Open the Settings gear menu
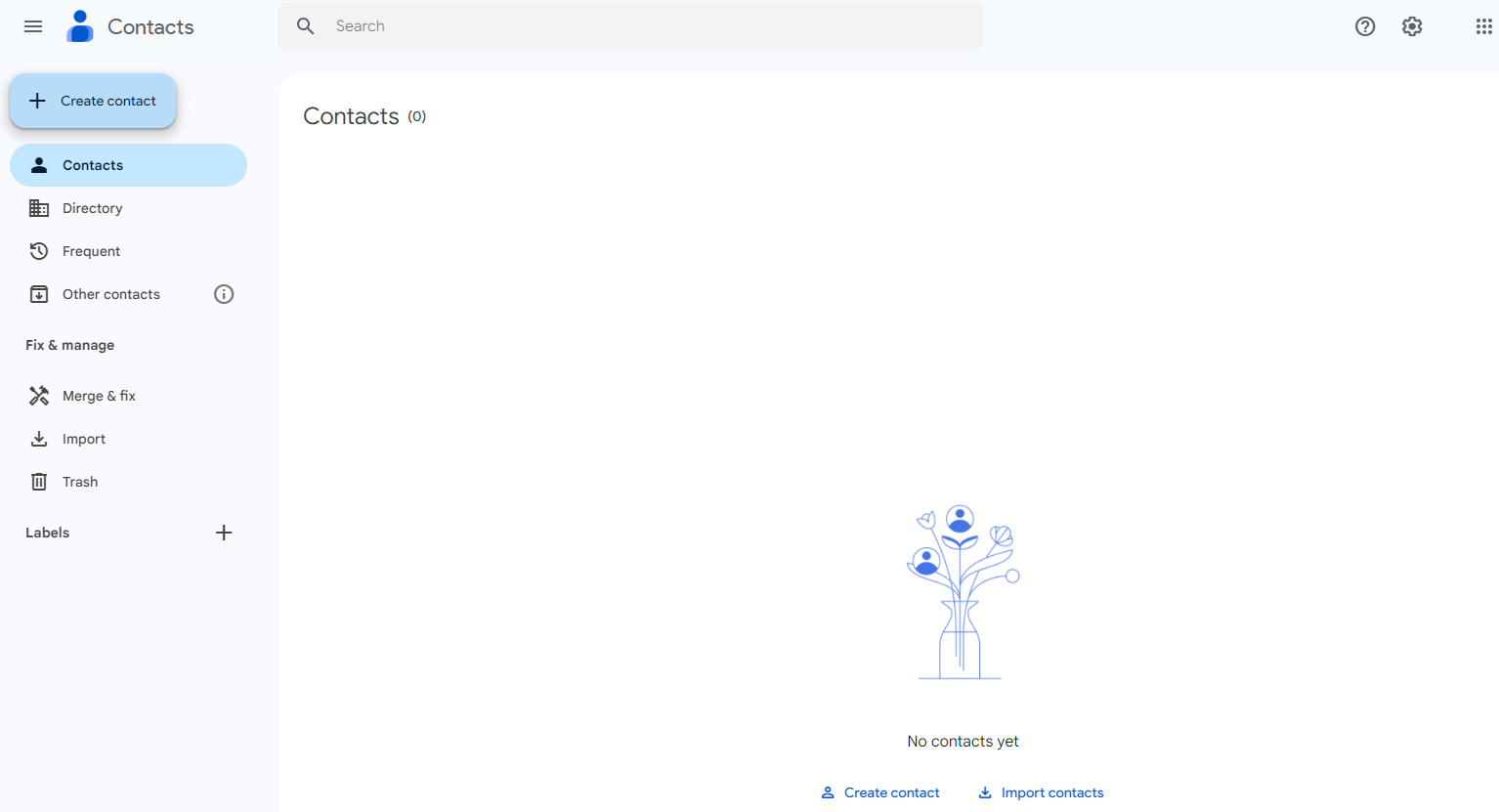Screen dimensions: 1499x812 pyautogui.click(x=1412, y=26)
